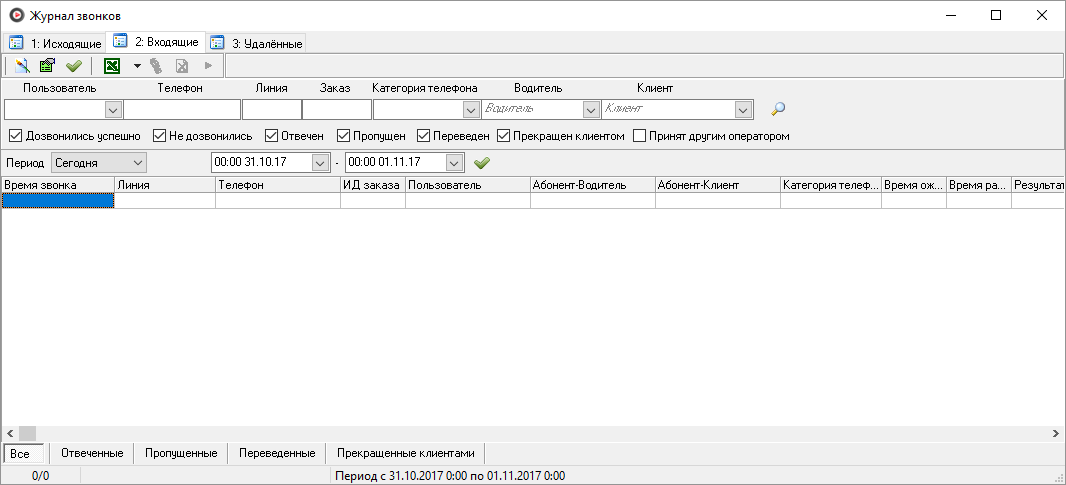Image resolution: width=1066 pixels, height=485 pixels.
Task: Expand the 'Период' dropdown showing Сегодня
Action: click(x=137, y=162)
